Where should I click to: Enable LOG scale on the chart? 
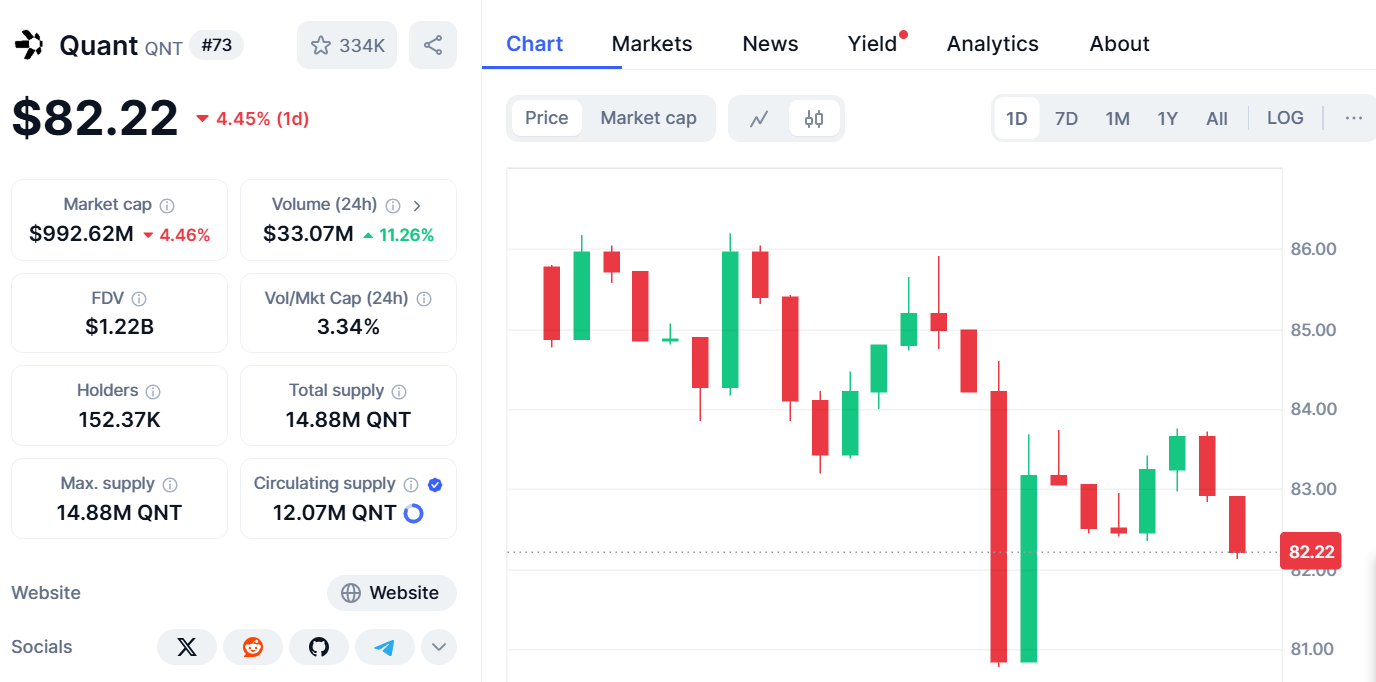[x=1285, y=117]
